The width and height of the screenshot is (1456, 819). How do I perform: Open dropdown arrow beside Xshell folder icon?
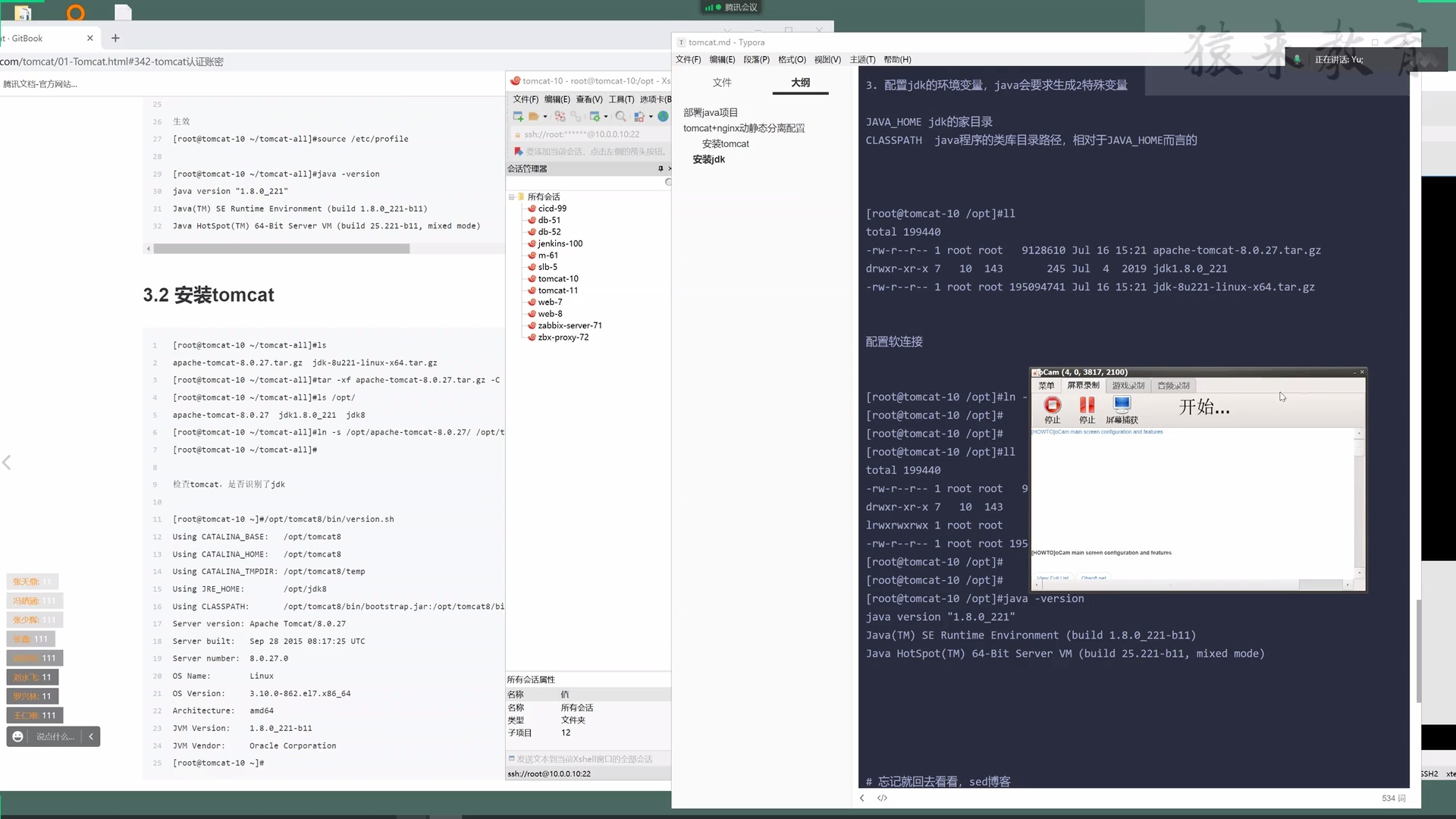(545, 118)
